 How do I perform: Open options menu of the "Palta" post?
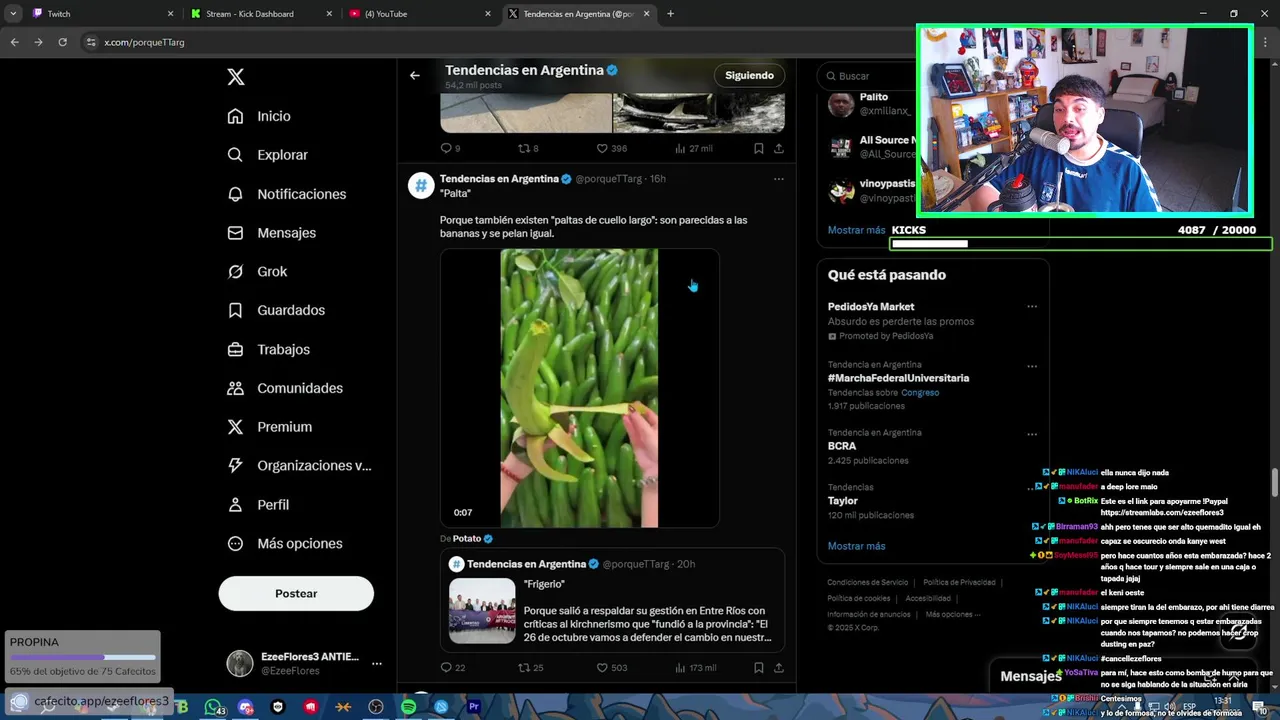[779, 179]
